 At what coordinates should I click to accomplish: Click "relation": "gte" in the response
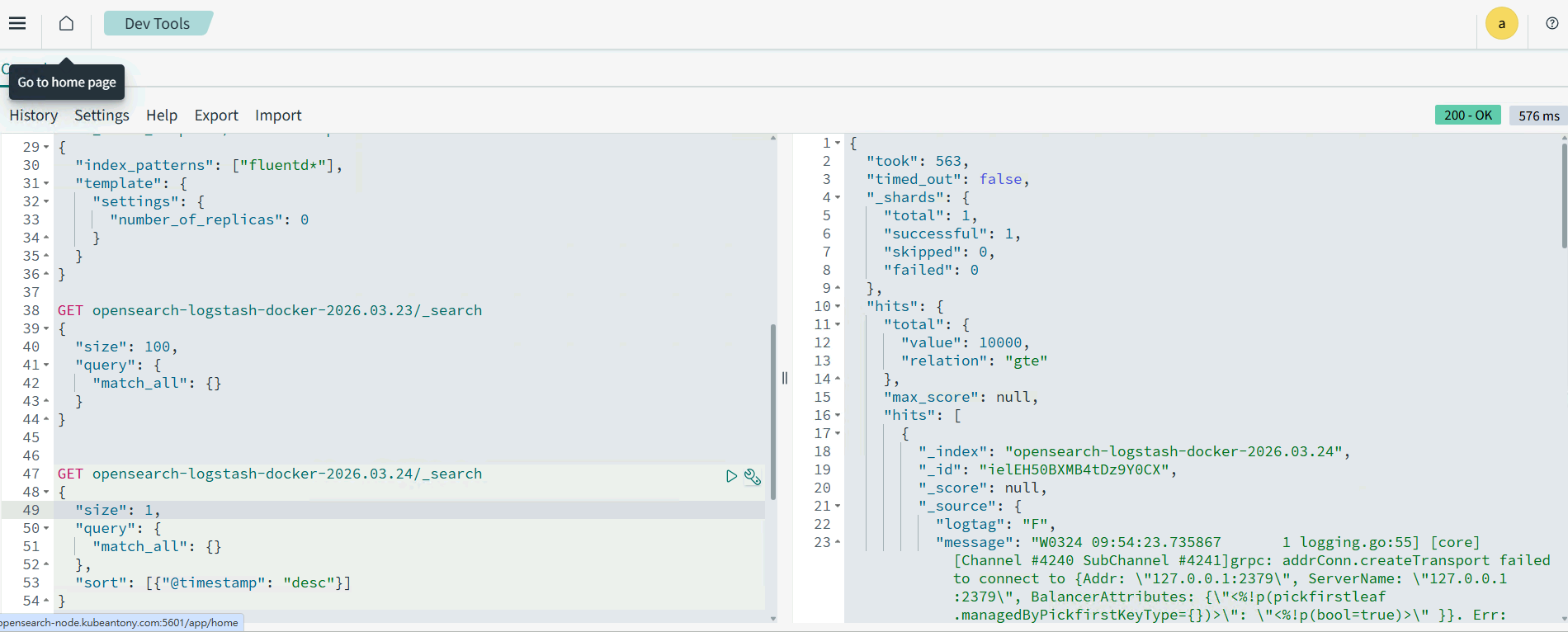975,361
